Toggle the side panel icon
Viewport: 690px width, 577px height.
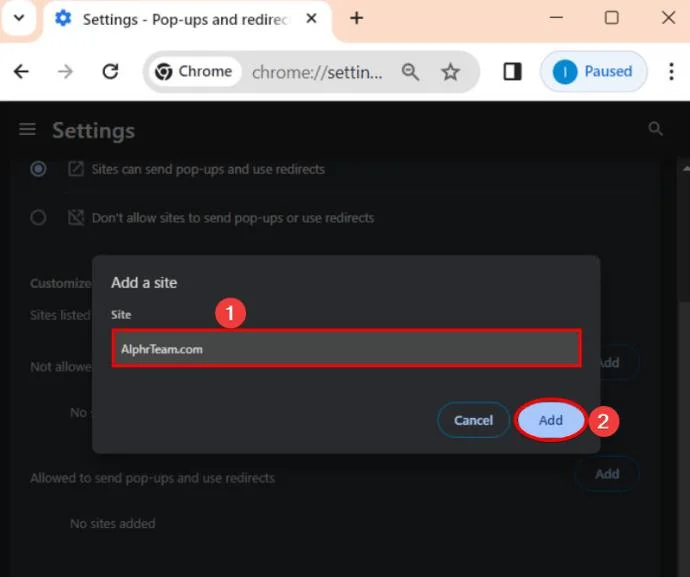click(512, 71)
